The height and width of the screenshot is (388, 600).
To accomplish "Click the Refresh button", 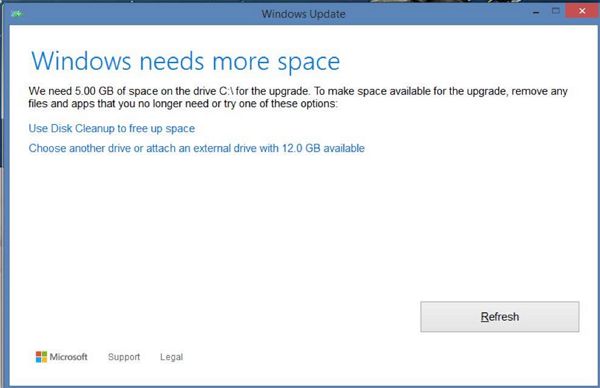I will click(500, 317).
